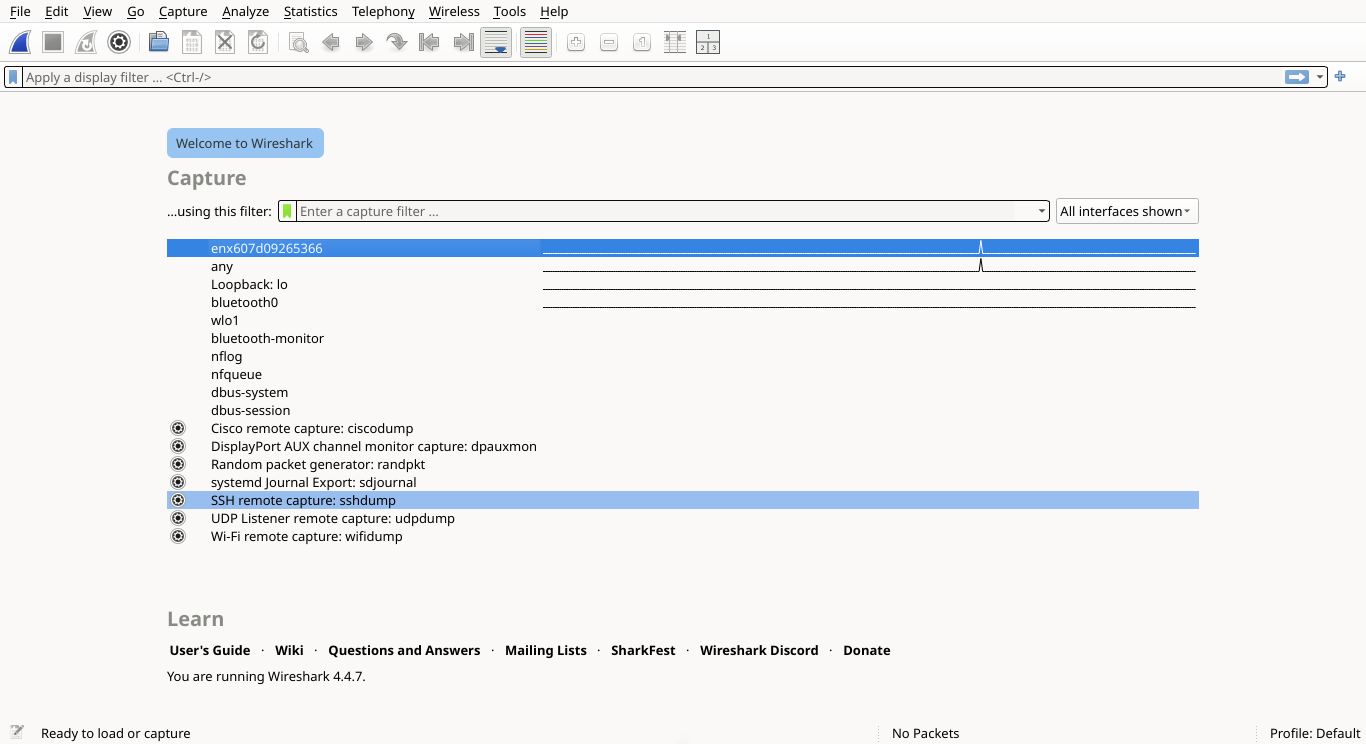Click the ciscodump interface settings gear icon
1366x744 pixels.
coord(178,428)
